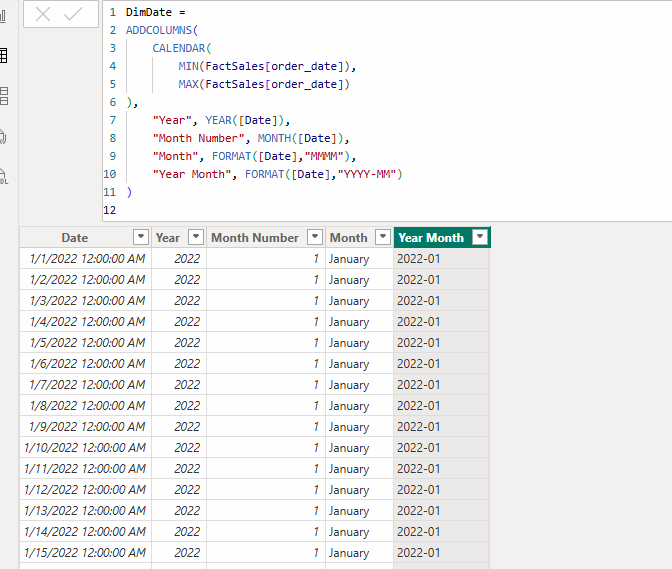Select the Year column header
This screenshot has height=569, width=672.
point(168,237)
